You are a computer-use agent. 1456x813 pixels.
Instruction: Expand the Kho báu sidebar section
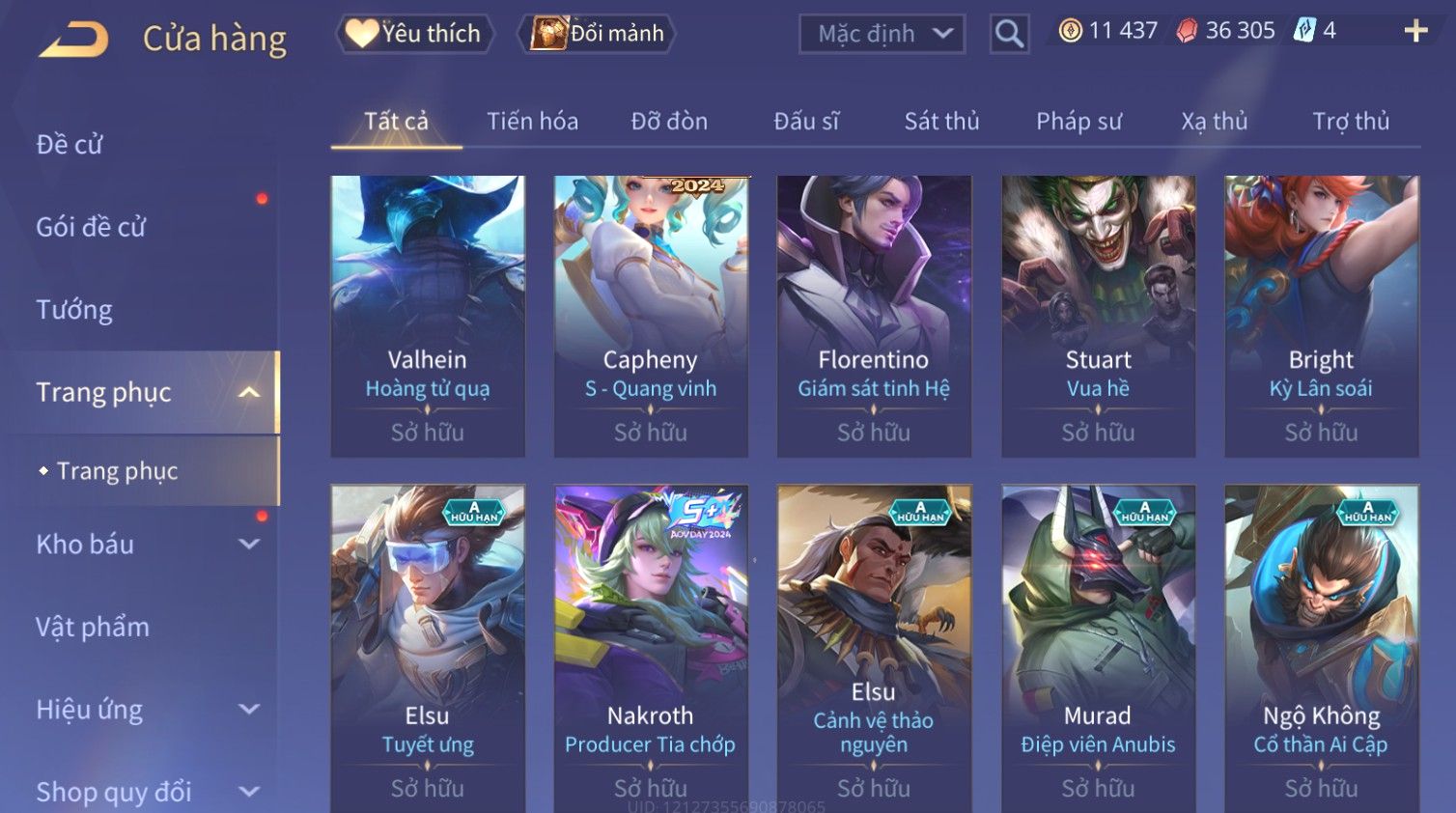click(x=249, y=545)
